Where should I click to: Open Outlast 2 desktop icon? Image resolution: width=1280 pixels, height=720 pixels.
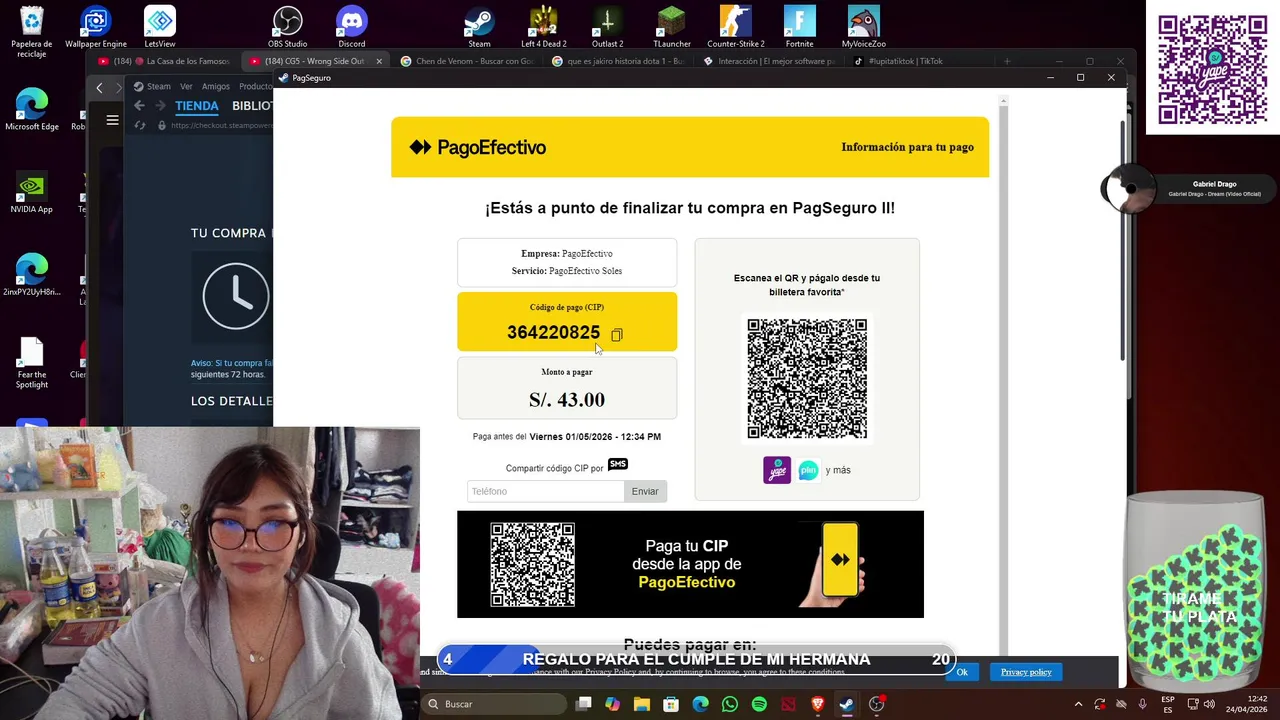[x=607, y=28]
